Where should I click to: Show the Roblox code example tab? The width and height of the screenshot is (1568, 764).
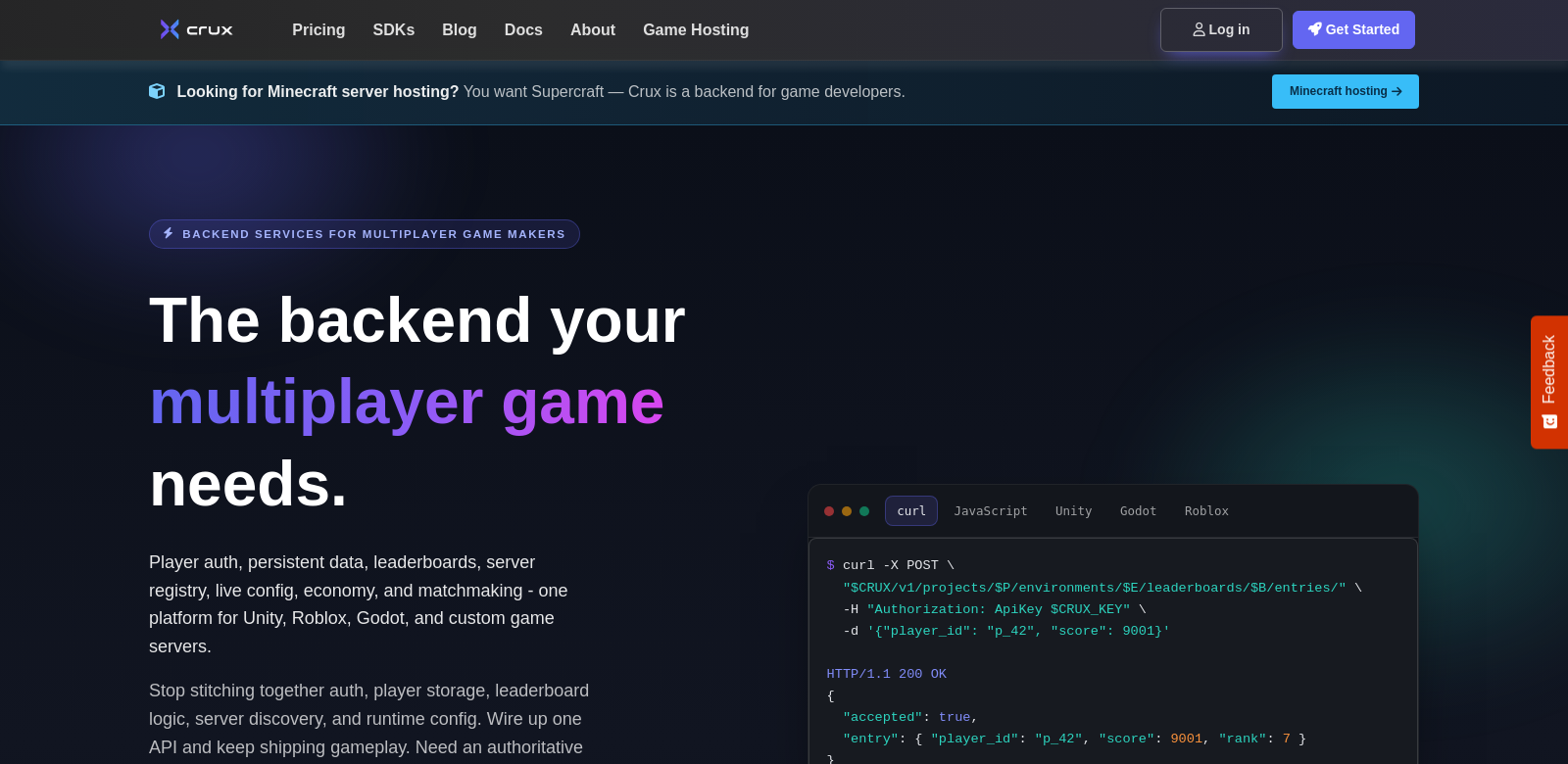tap(1206, 510)
